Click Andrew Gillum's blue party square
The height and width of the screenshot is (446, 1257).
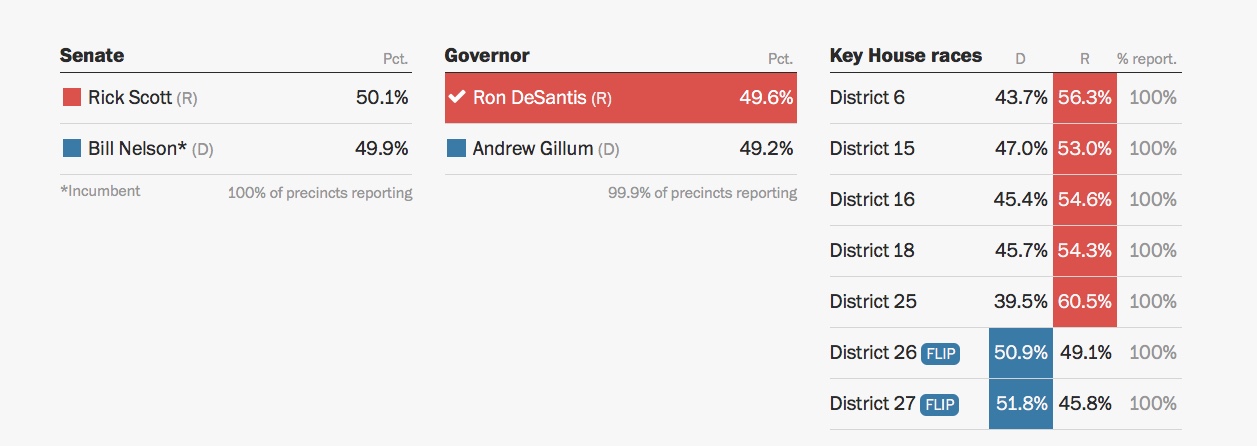click(456, 149)
